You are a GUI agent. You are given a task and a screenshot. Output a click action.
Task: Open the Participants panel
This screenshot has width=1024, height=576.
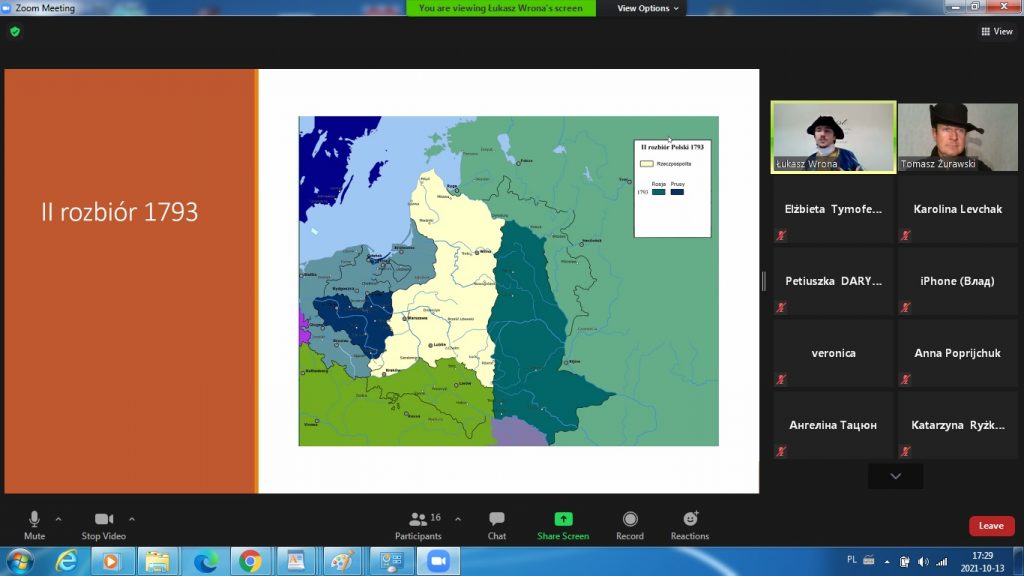coord(418,524)
